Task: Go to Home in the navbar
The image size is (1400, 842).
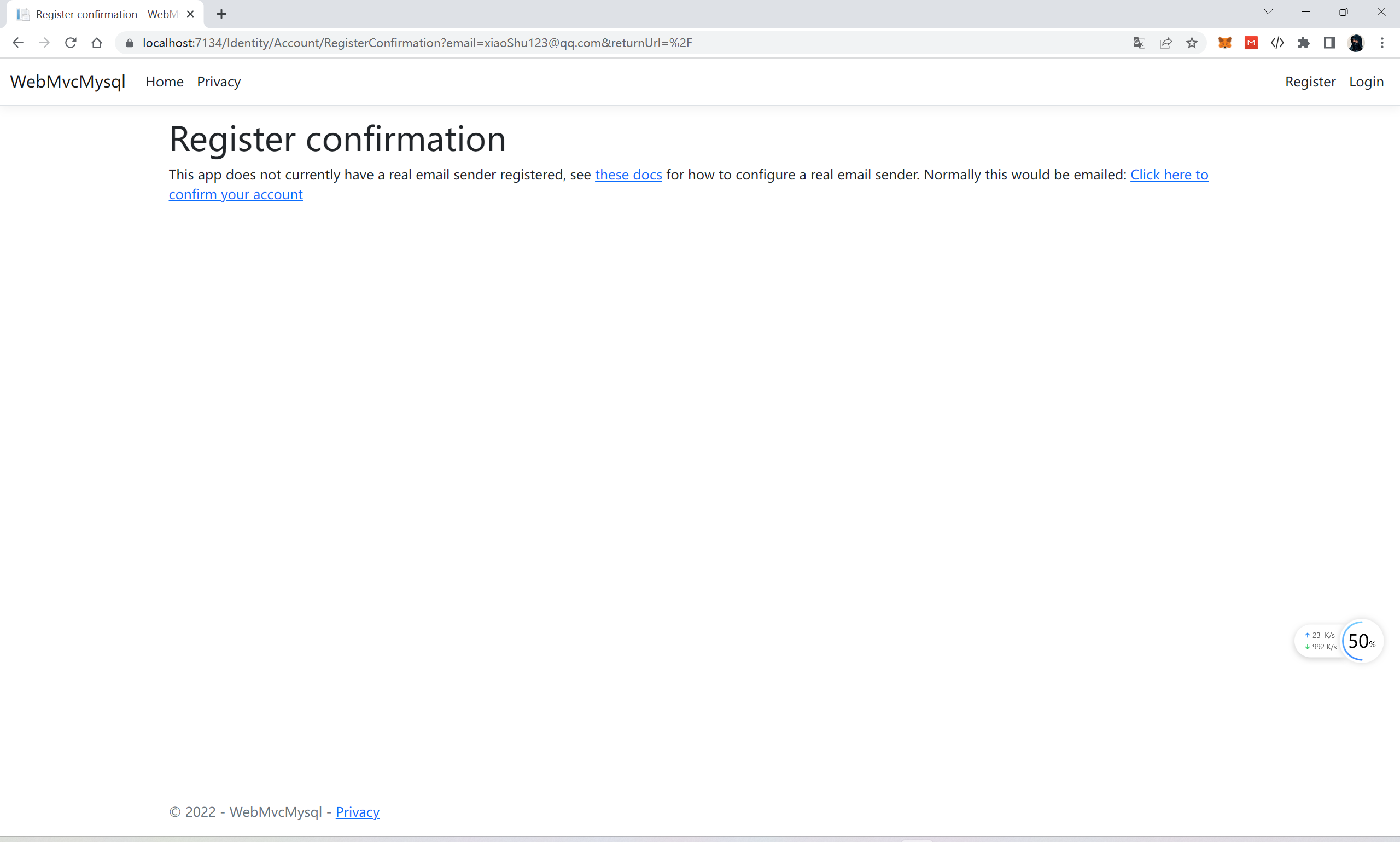Action: [165, 82]
